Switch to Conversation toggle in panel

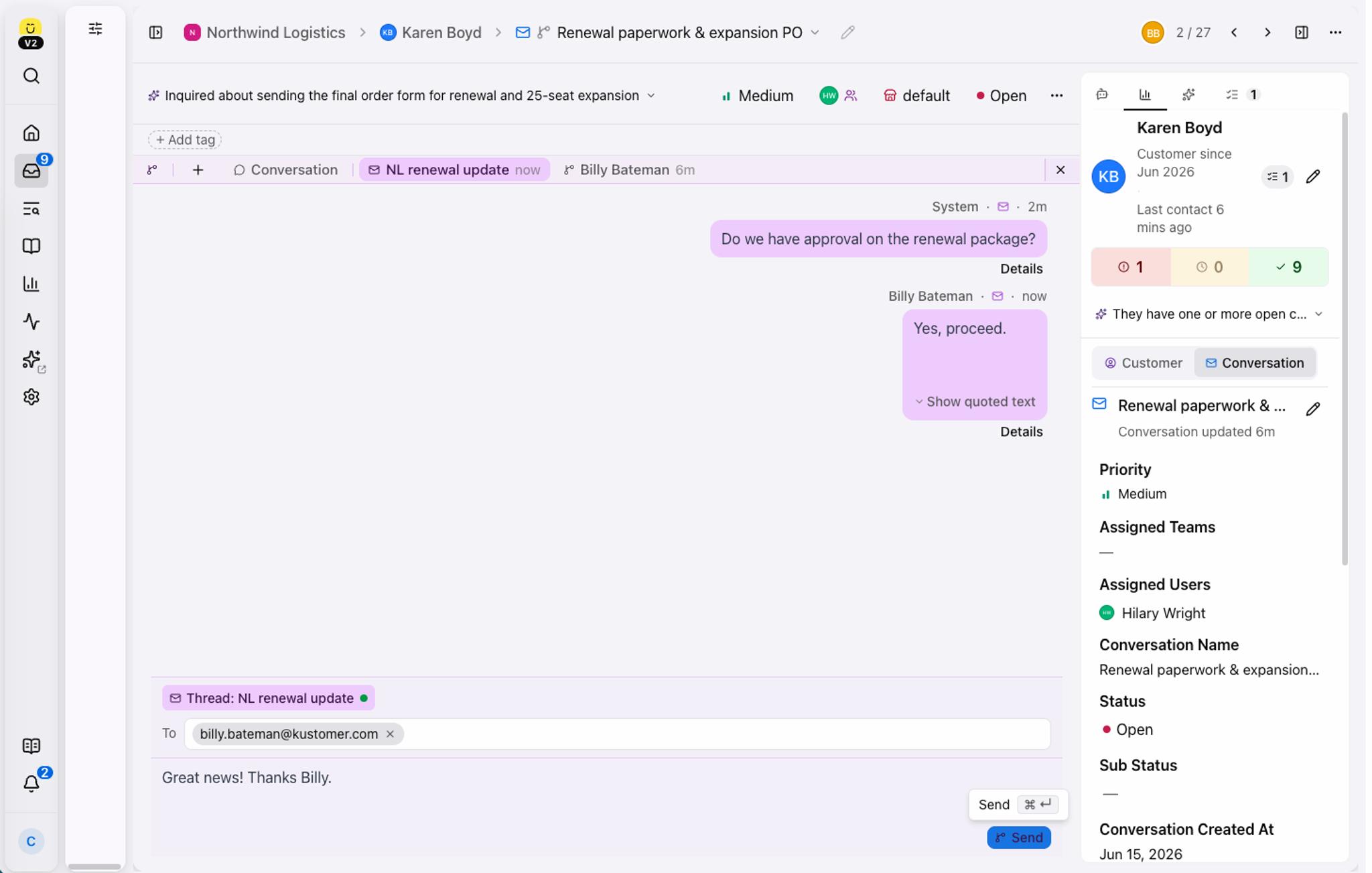coord(1255,363)
